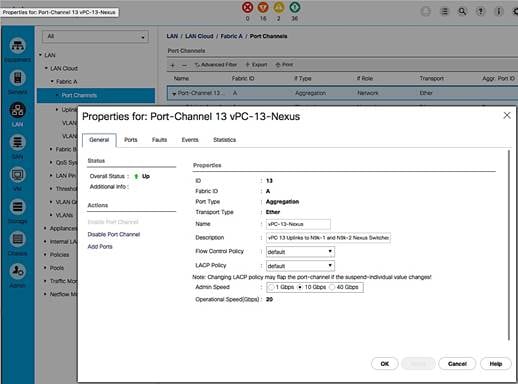Collapse the LAN tree node
The image size is (518, 384).
(x=40, y=55)
